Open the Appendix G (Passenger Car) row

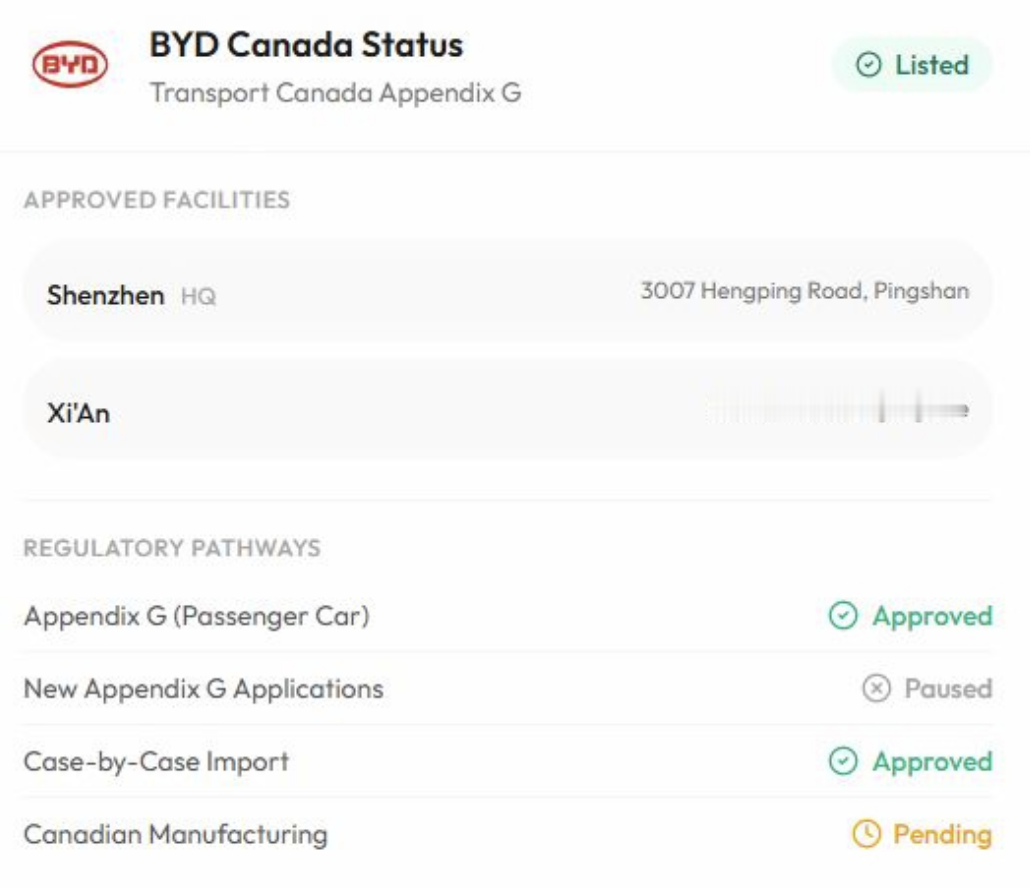(197, 616)
